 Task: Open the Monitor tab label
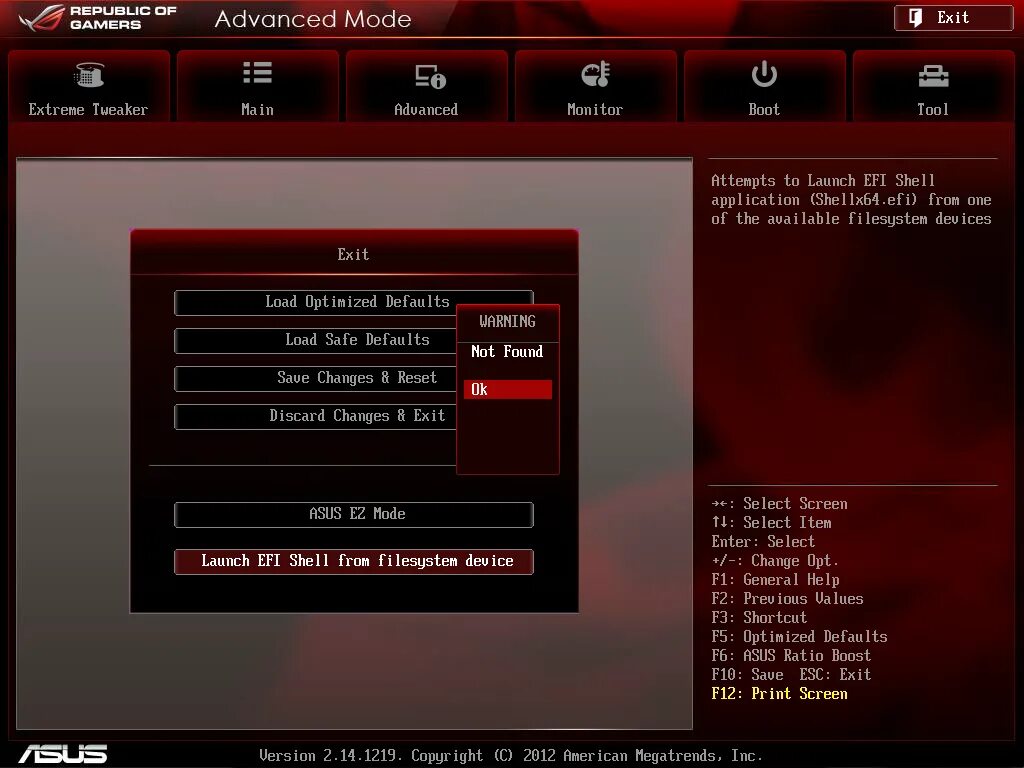pyautogui.click(x=595, y=110)
